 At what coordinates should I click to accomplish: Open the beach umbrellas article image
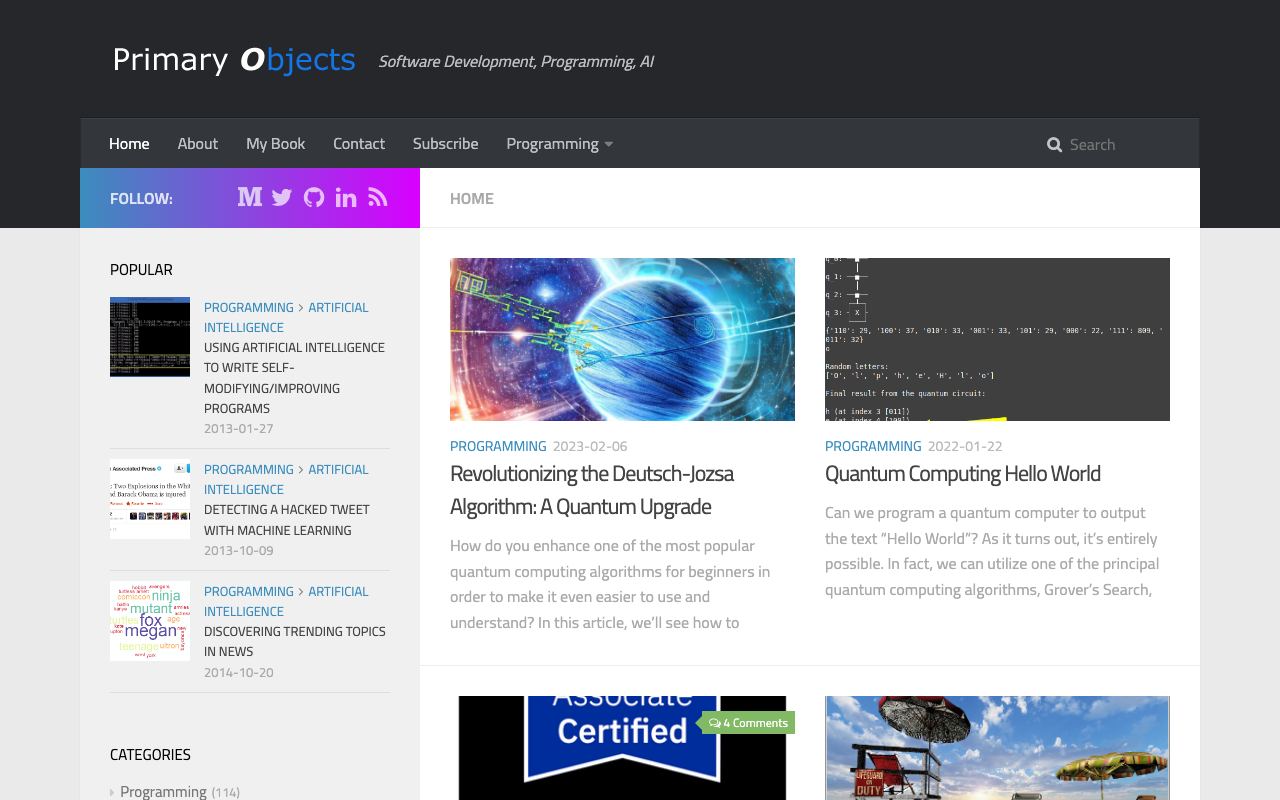[997, 748]
